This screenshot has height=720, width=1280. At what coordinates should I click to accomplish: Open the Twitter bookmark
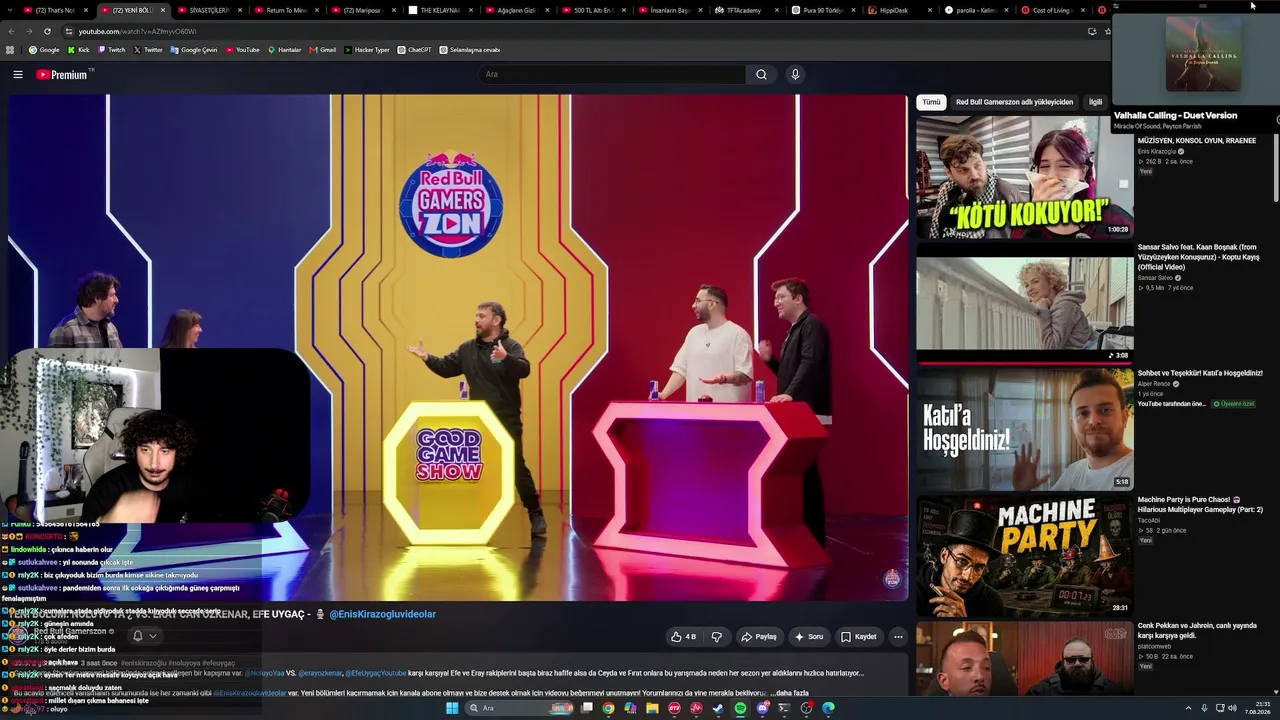coord(148,50)
